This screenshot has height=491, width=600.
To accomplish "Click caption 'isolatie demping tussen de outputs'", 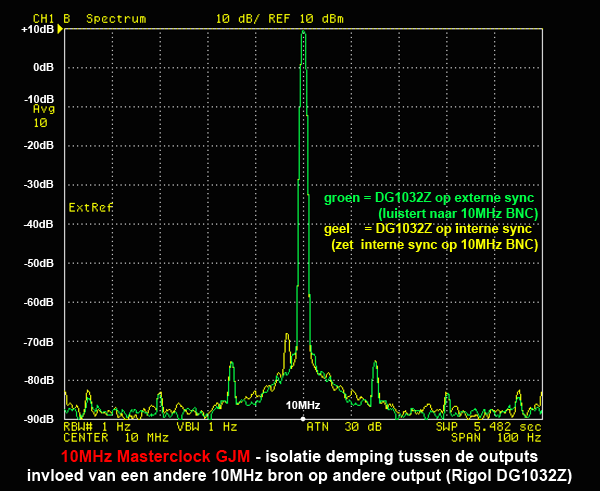I will pos(402,457).
